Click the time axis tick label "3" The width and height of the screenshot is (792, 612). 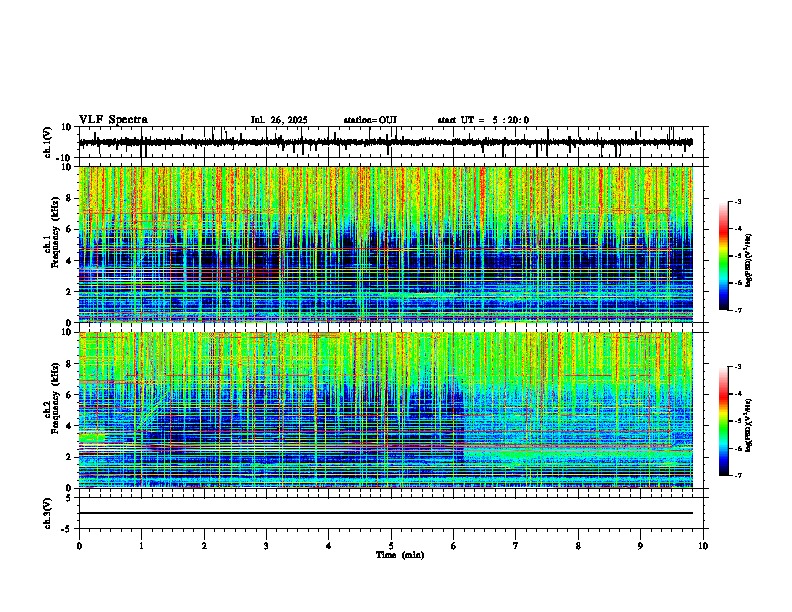[266, 546]
